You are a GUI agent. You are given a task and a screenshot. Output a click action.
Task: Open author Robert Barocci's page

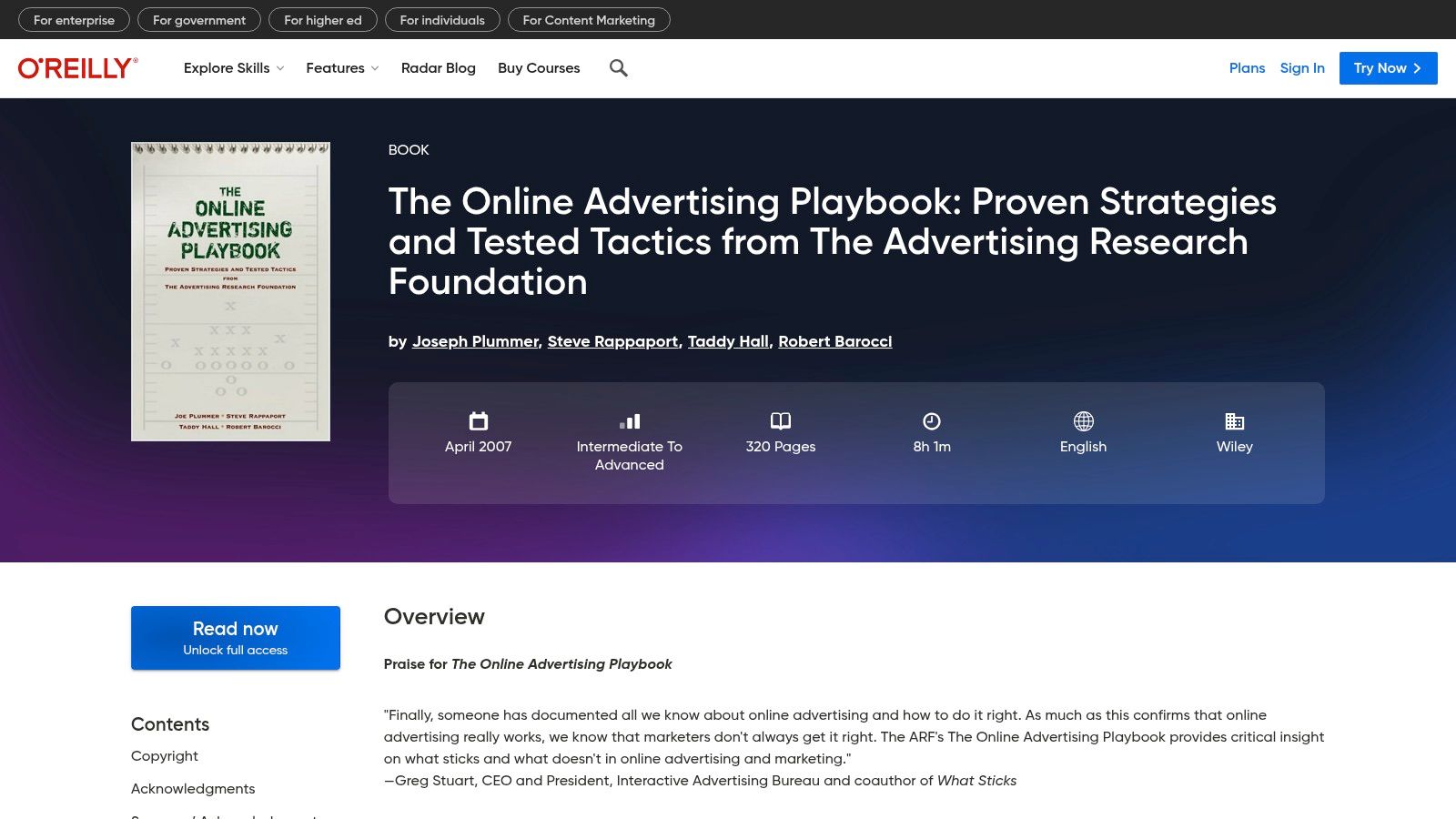tap(835, 341)
